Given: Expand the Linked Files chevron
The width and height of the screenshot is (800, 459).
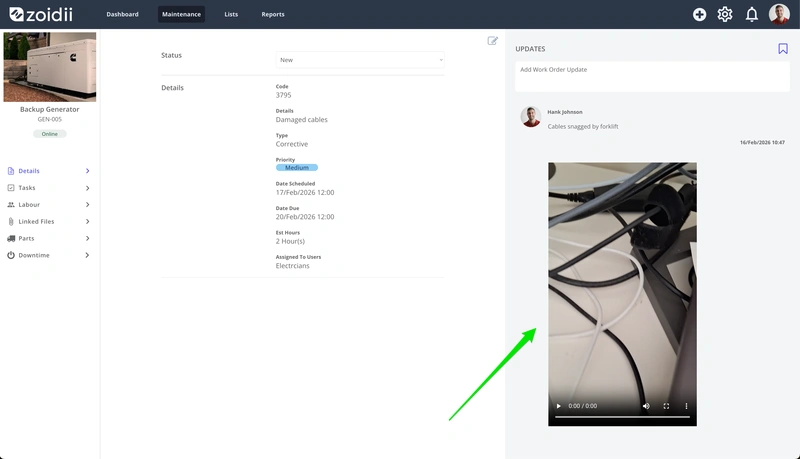Looking at the screenshot, I should (88, 221).
